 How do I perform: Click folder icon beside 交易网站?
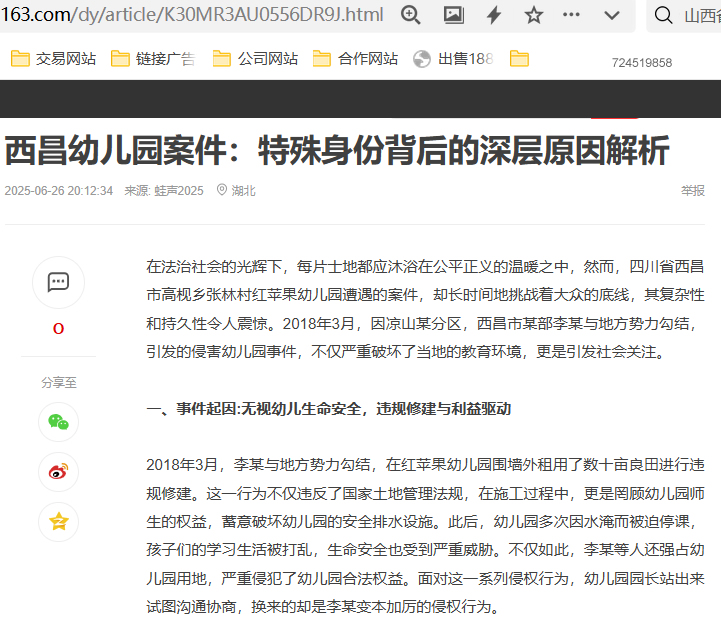coord(20,59)
